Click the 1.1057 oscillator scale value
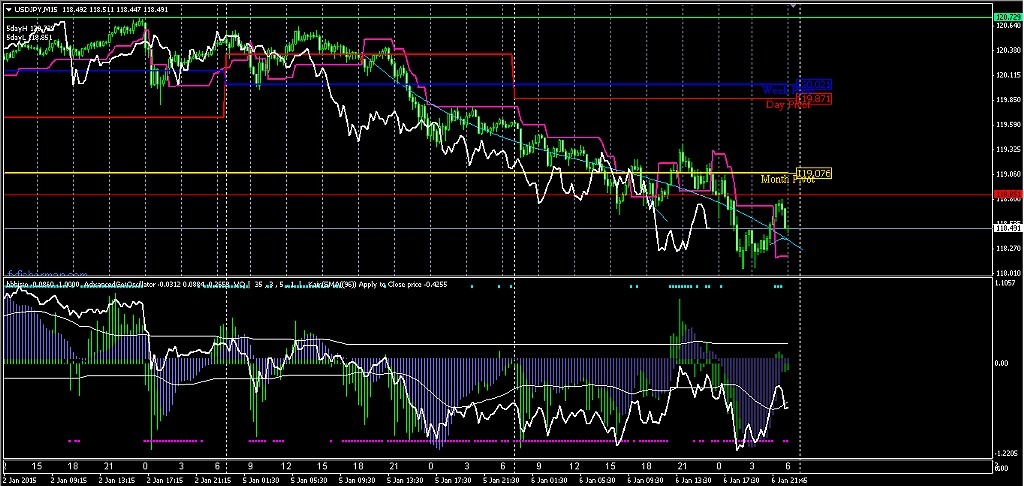Viewport: 1024px width, 486px height. tap(1006, 283)
